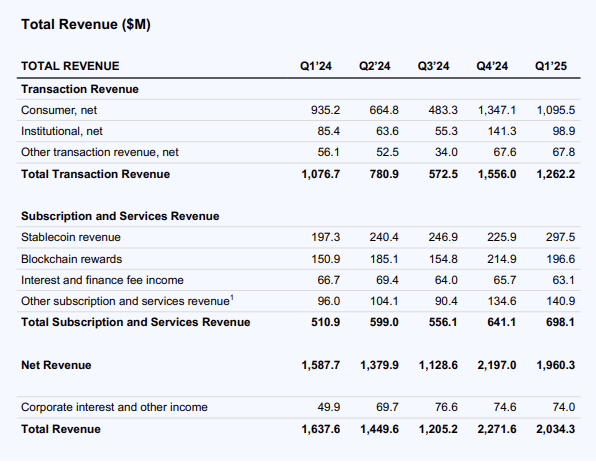Click the Interest and finance fee income label
Viewport: 596px width, 466px height.
click(x=102, y=280)
